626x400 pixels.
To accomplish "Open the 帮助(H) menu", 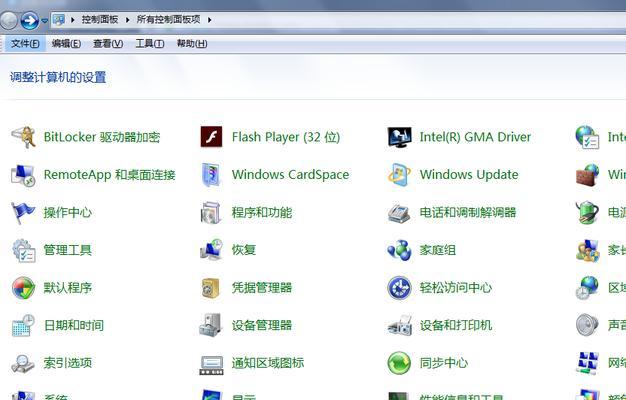I will (x=192, y=44).
